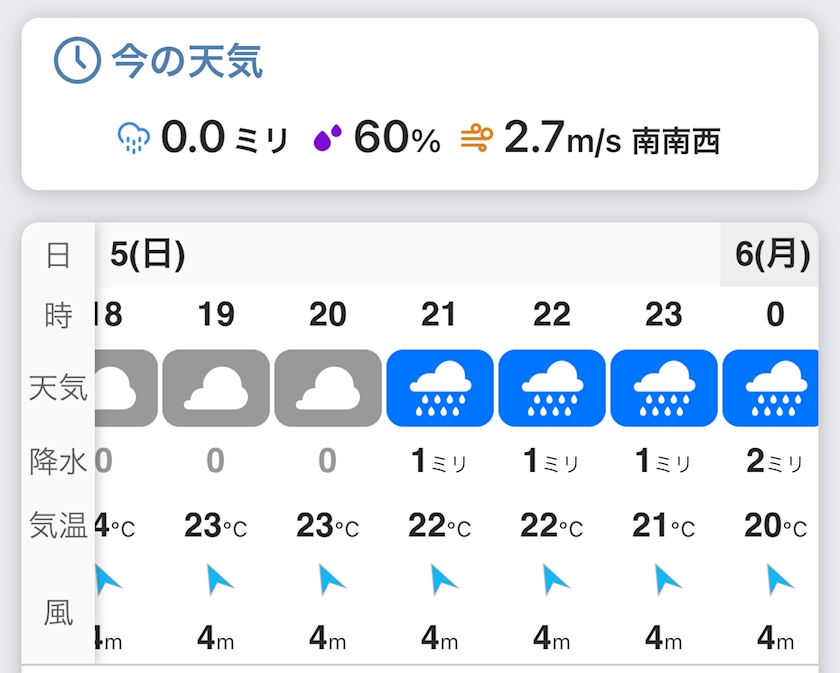This screenshot has width=840, height=673.
Task: Select the rain icon for 22時
Action: tap(552, 388)
